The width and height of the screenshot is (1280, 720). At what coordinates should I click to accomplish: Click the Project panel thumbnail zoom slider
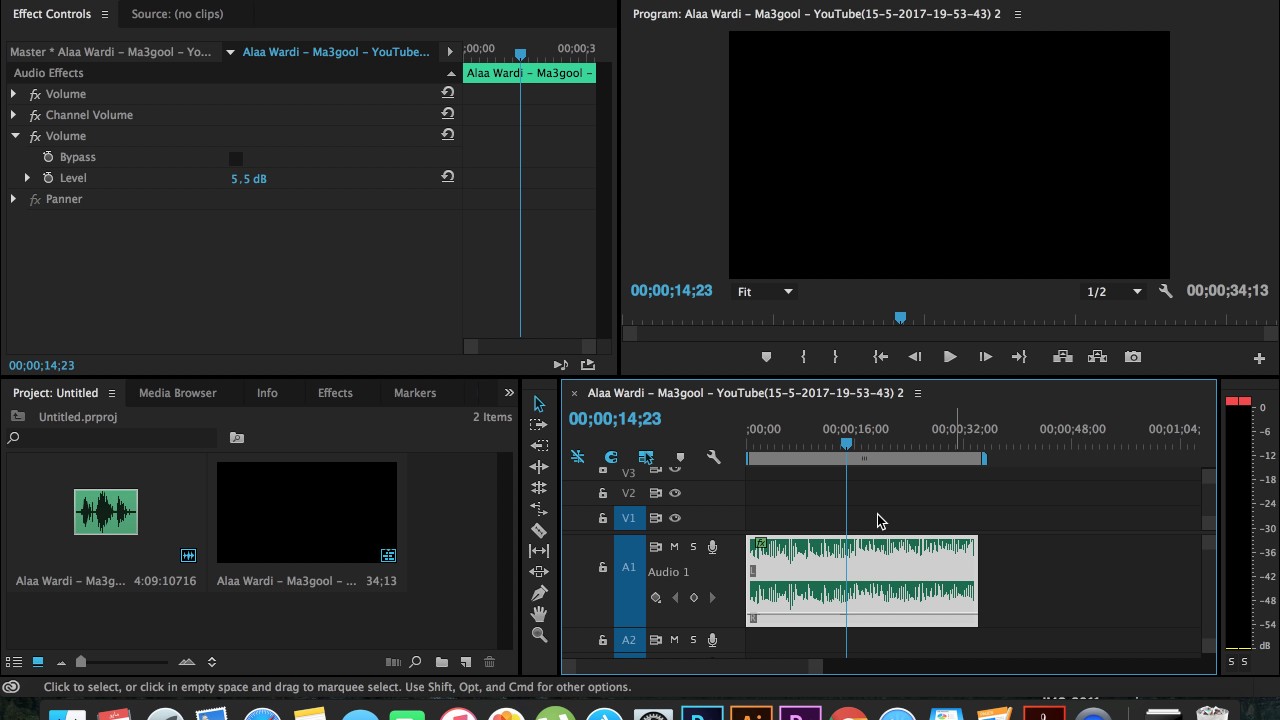tap(81, 662)
